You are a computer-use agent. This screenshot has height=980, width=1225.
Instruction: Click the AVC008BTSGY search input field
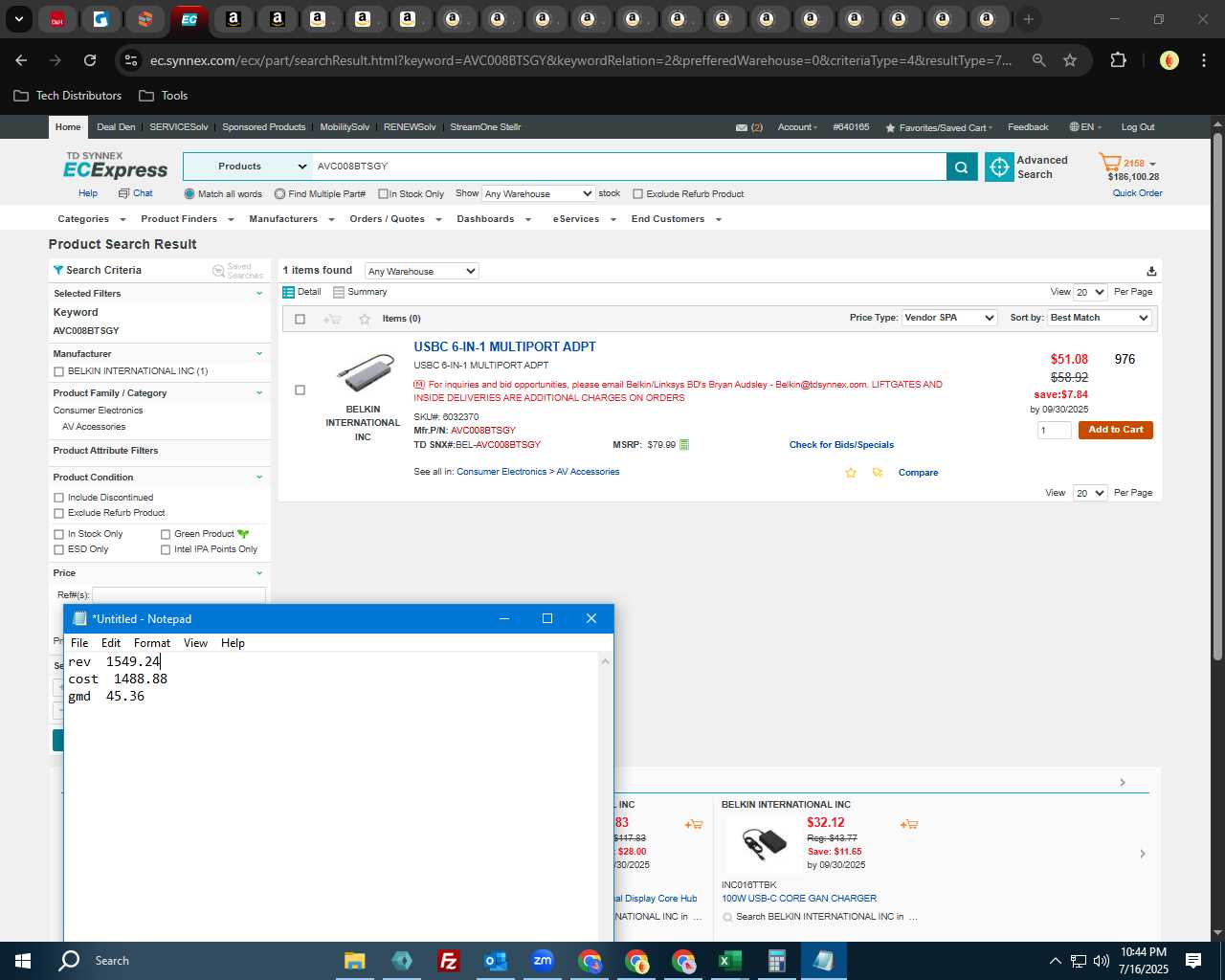click(x=629, y=167)
